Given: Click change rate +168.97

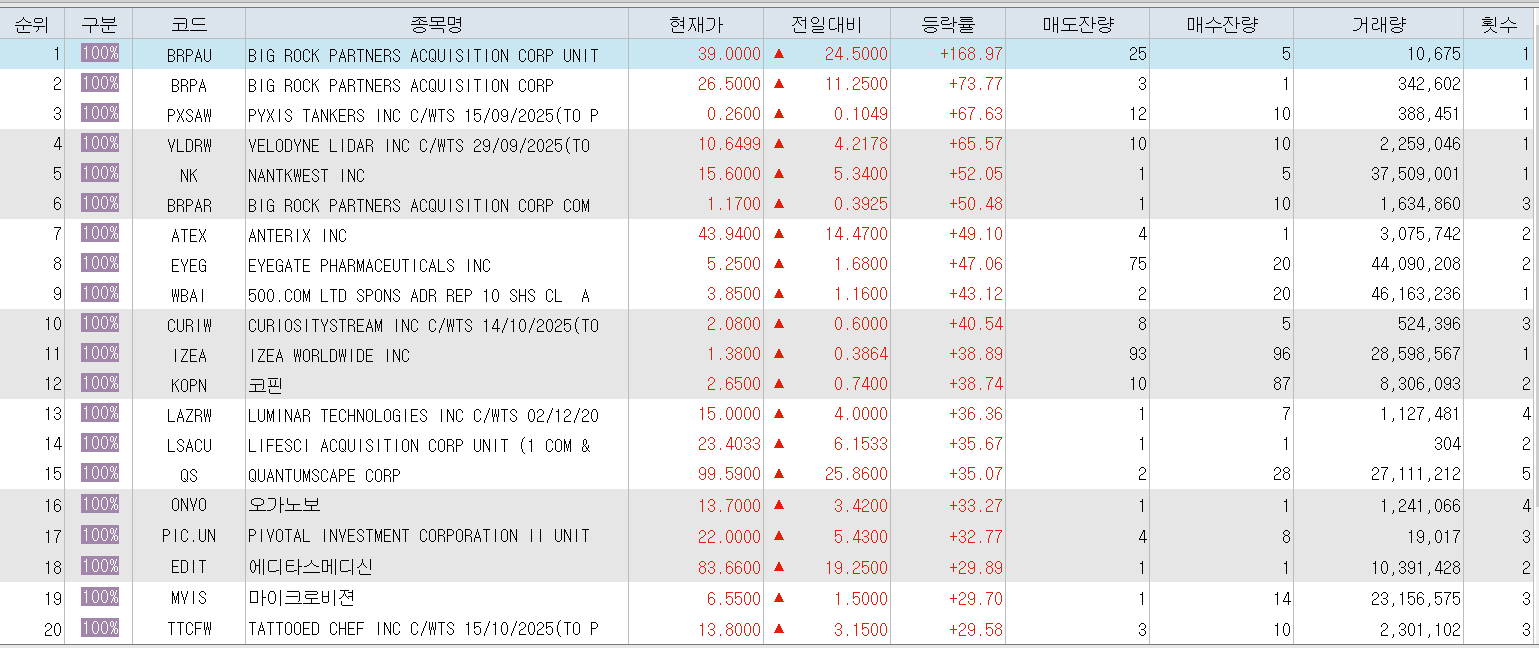Looking at the screenshot, I should 971,54.
